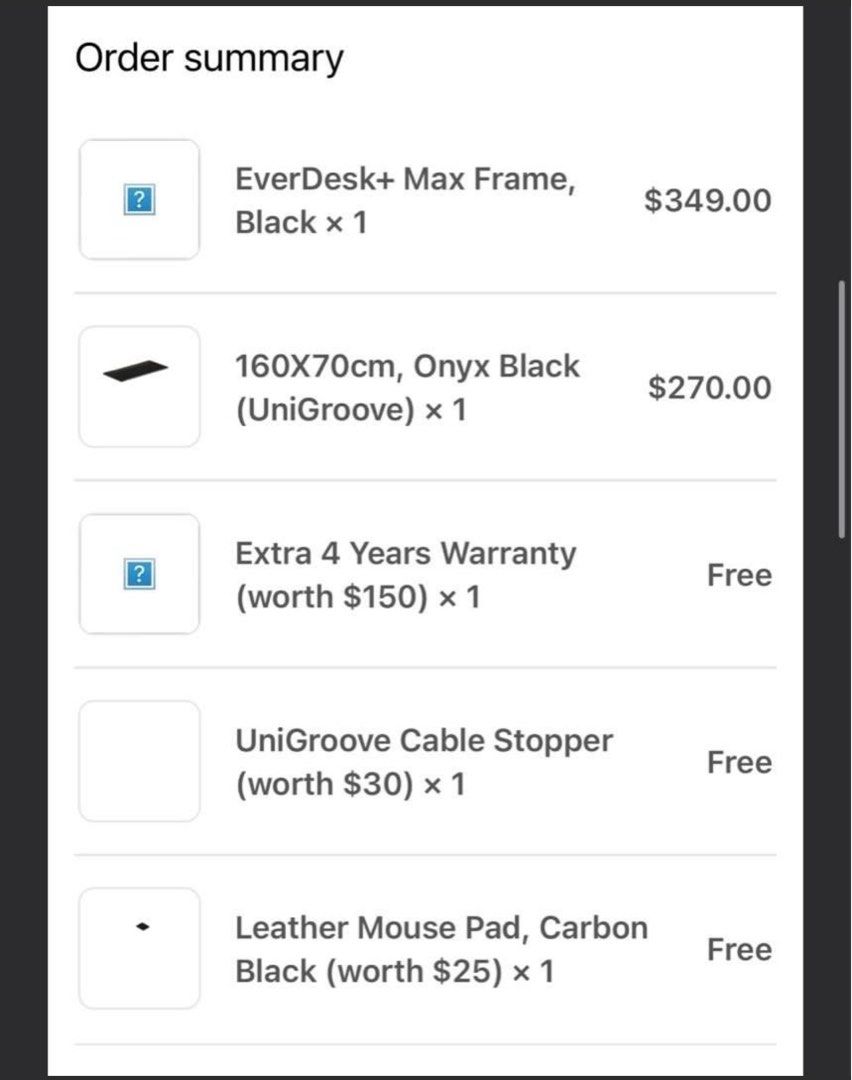
Task: Click the $349.00 price
Action: pyautogui.click(x=707, y=200)
